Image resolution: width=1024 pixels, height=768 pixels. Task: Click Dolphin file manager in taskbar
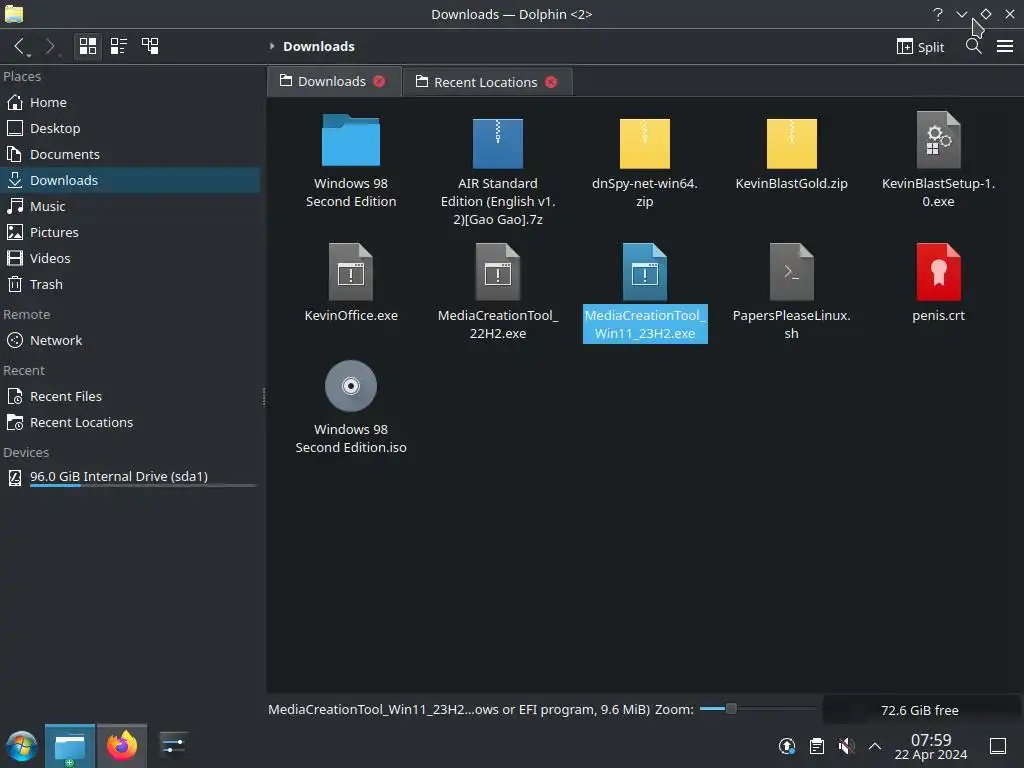[70, 746]
